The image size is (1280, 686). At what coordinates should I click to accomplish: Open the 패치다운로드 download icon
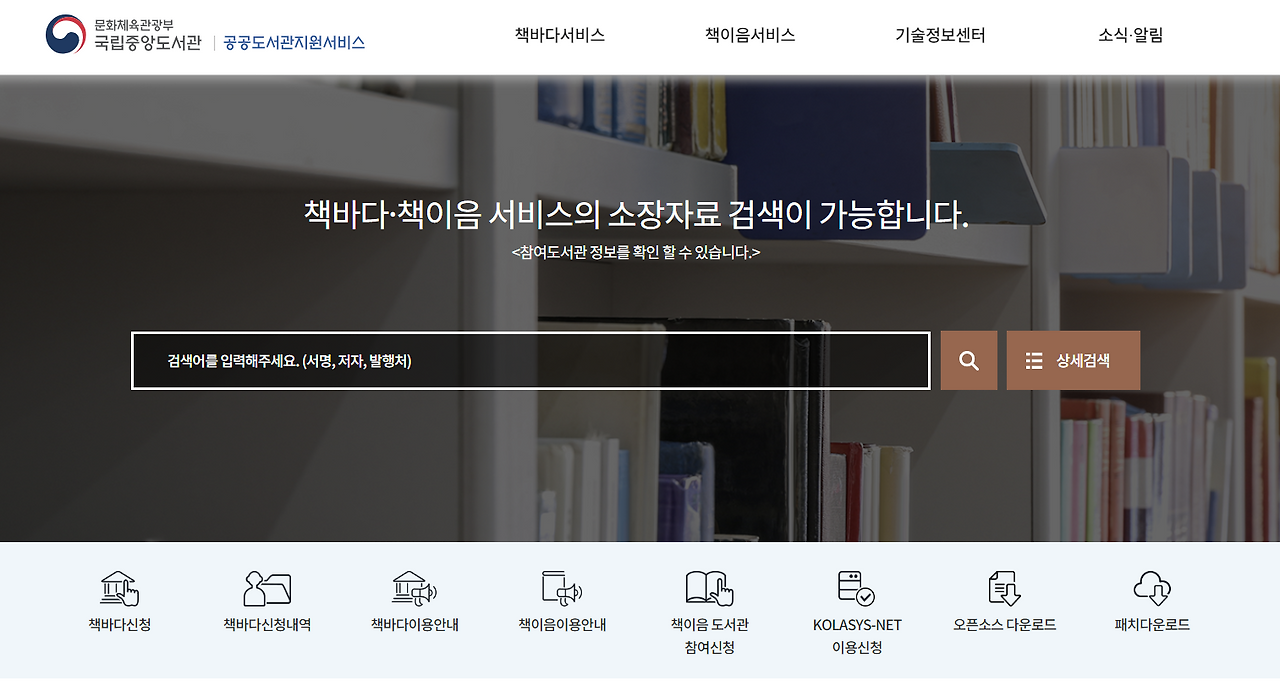pyautogui.click(x=1152, y=588)
